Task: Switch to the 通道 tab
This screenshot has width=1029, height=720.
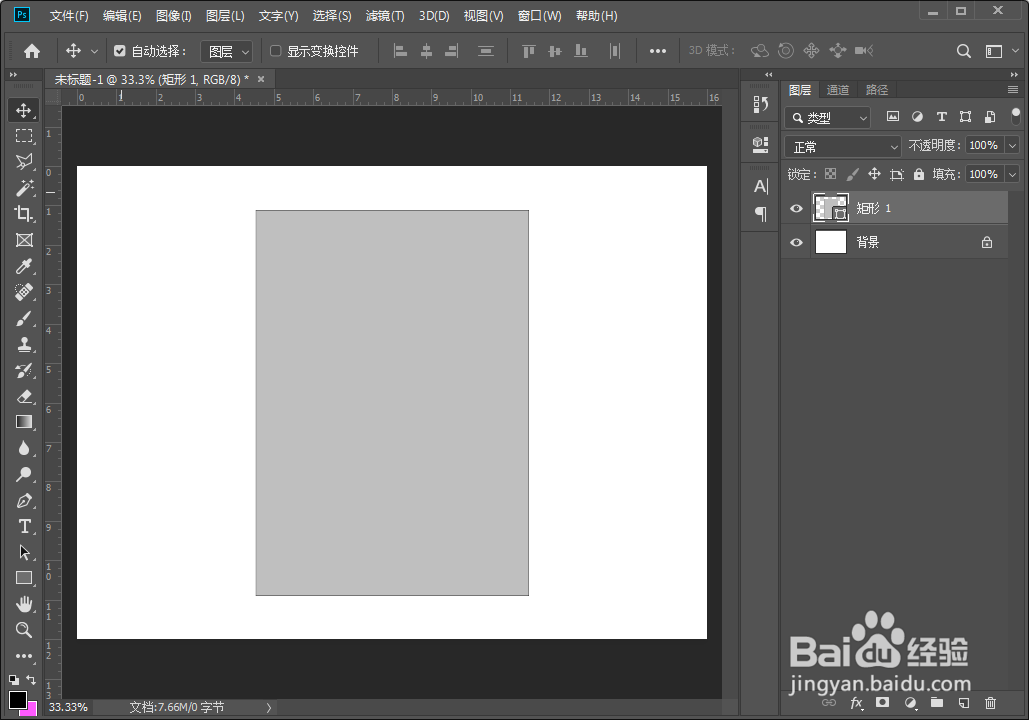Action: (837, 90)
